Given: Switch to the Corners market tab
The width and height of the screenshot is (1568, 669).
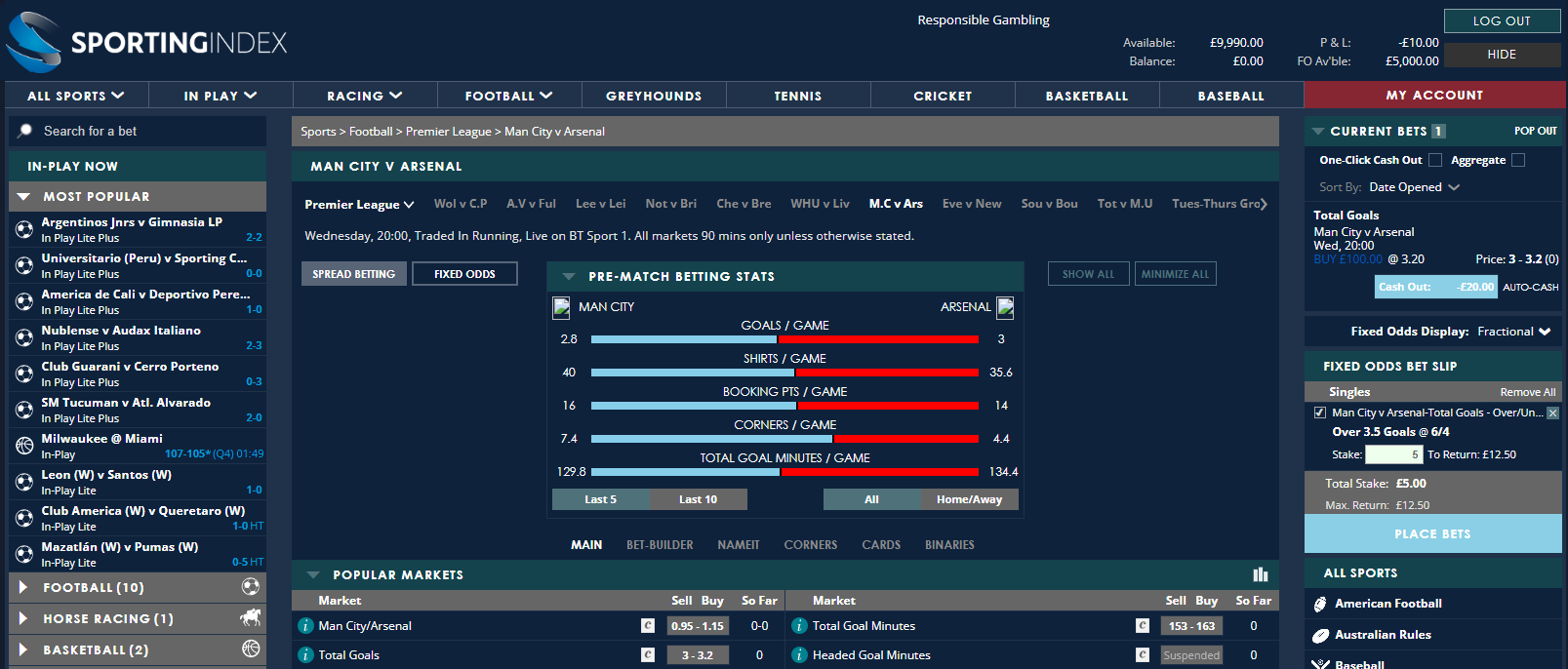Looking at the screenshot, I should [810, 545].
